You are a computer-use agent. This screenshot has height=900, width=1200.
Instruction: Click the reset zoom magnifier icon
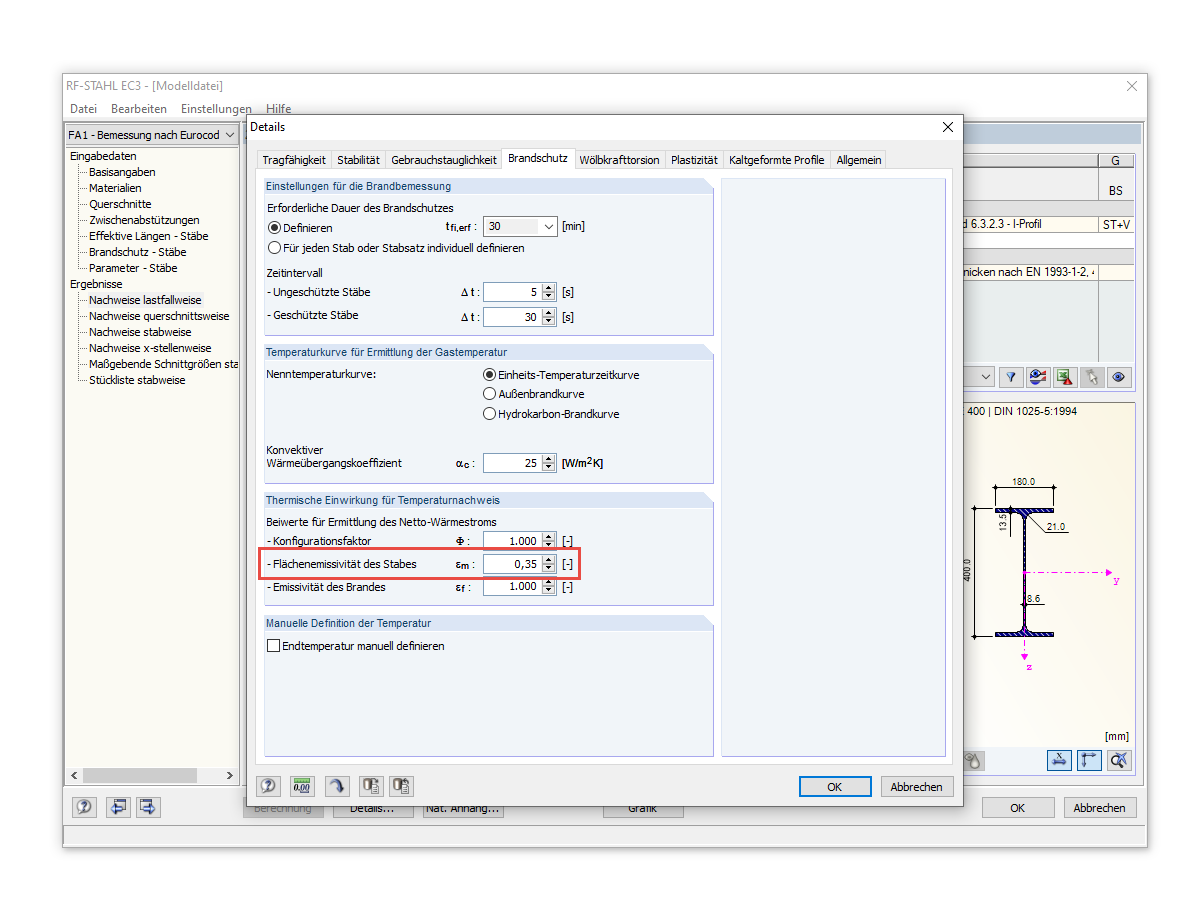point(1119,760)
